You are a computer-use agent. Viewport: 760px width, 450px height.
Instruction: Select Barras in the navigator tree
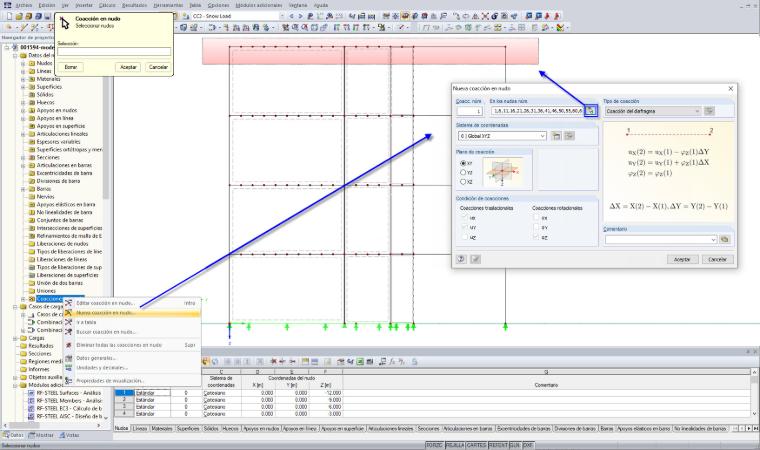[x=44, y=189]
